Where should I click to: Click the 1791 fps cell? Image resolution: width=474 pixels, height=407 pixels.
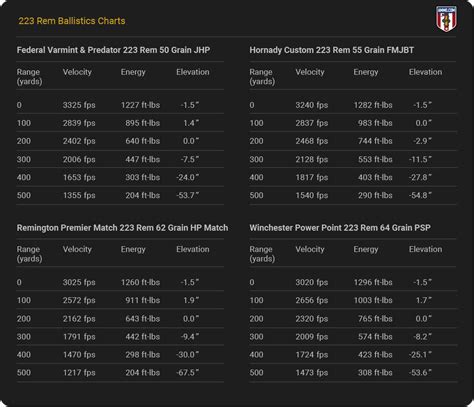pyautogui.click(x=79, y=337)
